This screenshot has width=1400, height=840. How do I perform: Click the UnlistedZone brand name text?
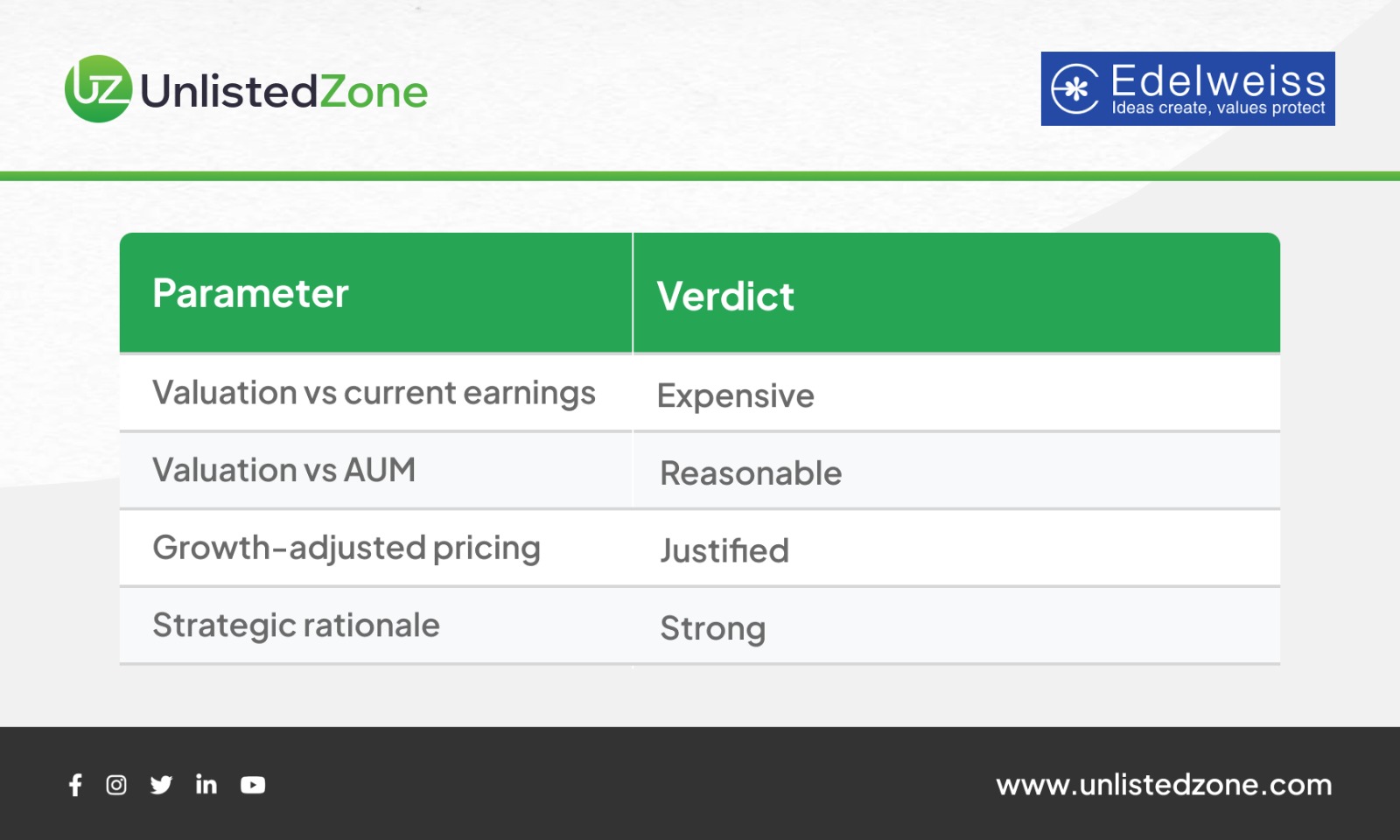pos(283,92)
